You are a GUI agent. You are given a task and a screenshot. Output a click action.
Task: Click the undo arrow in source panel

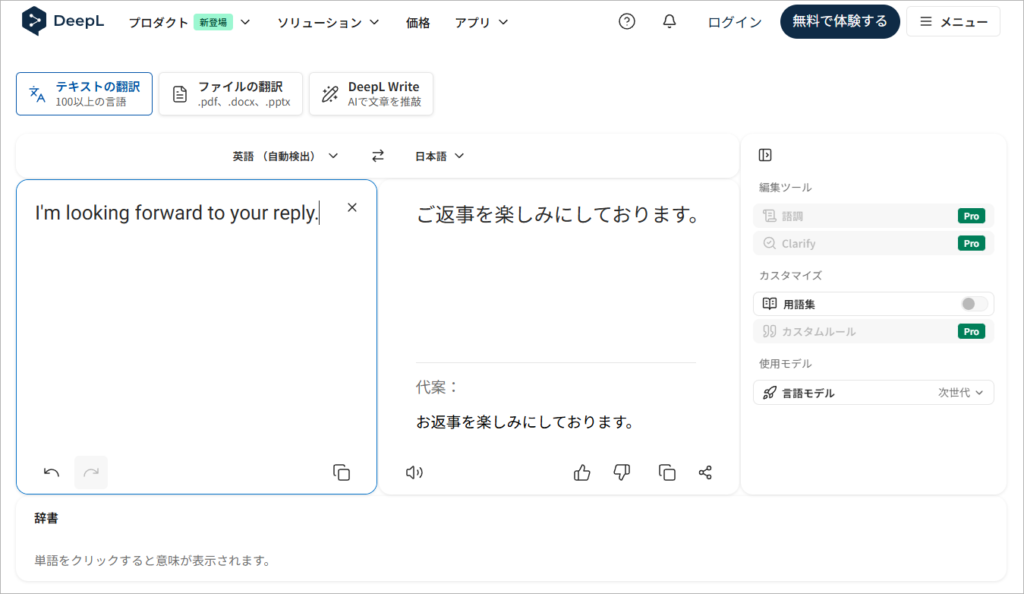pyautogui.click(x=51, y=473)
